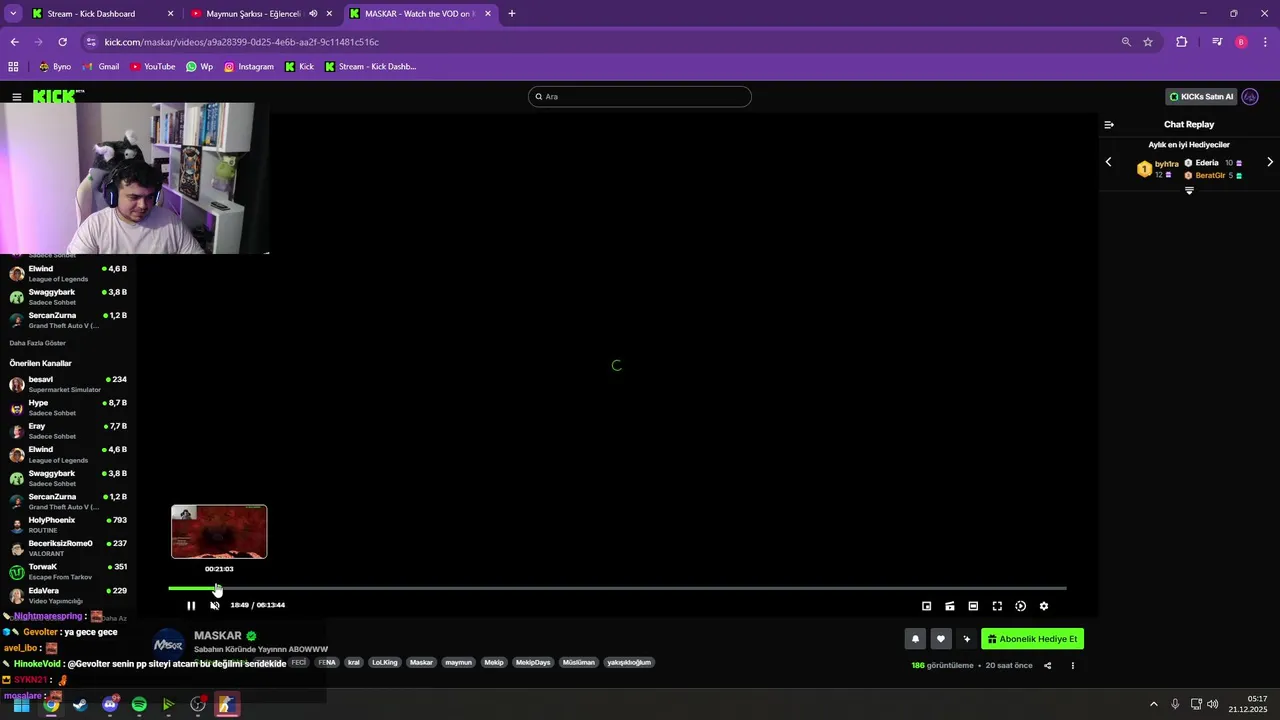This screenshot has height=720, width=1280.
Task: Open the extensions puzzle icon
Action: (x=1182, y=42)
